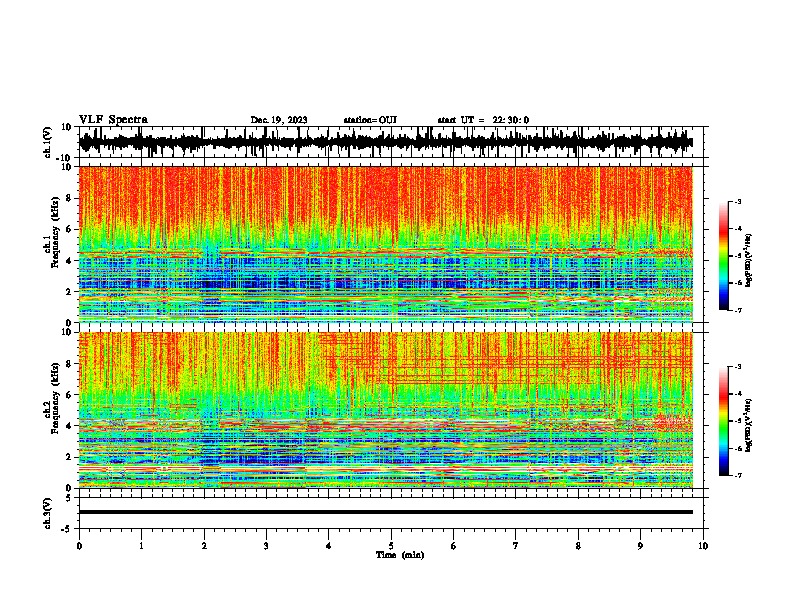Click the ch.3 flat black trace line
This screenshot has width=792, height=612.
pyautogui.click(x=386, y=512)
